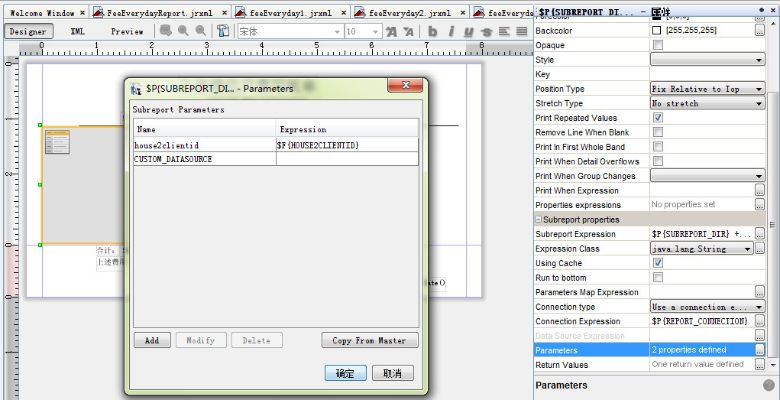Viewport: 780px width, 400px height.
Task: Click the Add button in Parameters dialog
Action: pyautogui.click(x=152, y=340)
